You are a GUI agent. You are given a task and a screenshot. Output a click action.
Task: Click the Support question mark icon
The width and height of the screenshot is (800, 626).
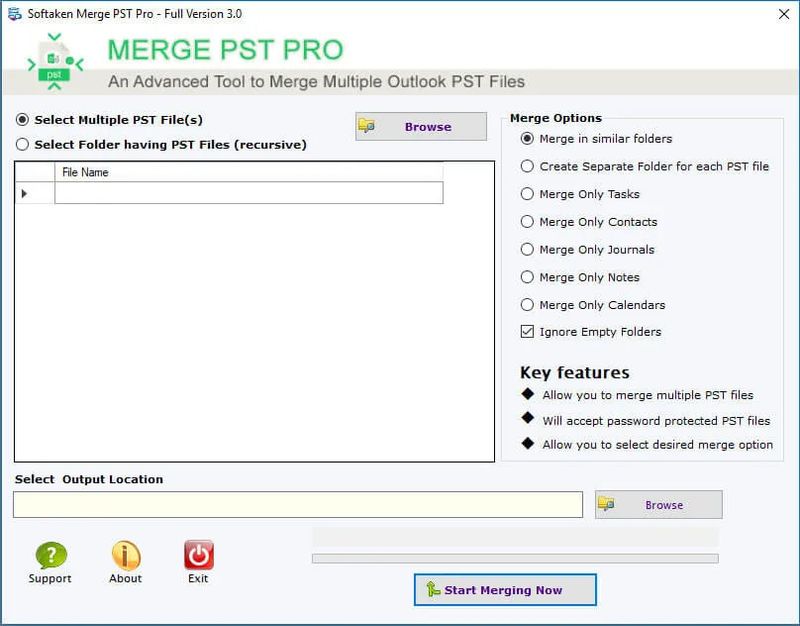(x=51, y=555)
